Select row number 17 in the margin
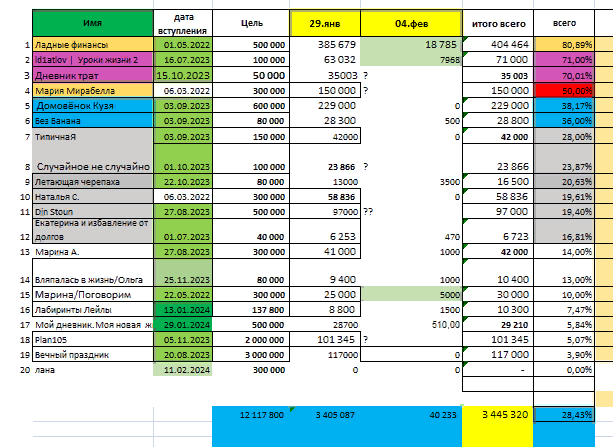The image size is (613, 447). [25, 325]
